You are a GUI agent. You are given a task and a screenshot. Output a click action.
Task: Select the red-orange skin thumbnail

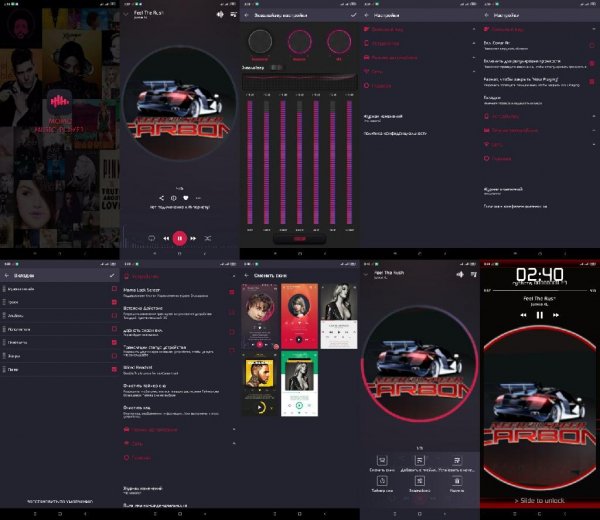(299, 316)
